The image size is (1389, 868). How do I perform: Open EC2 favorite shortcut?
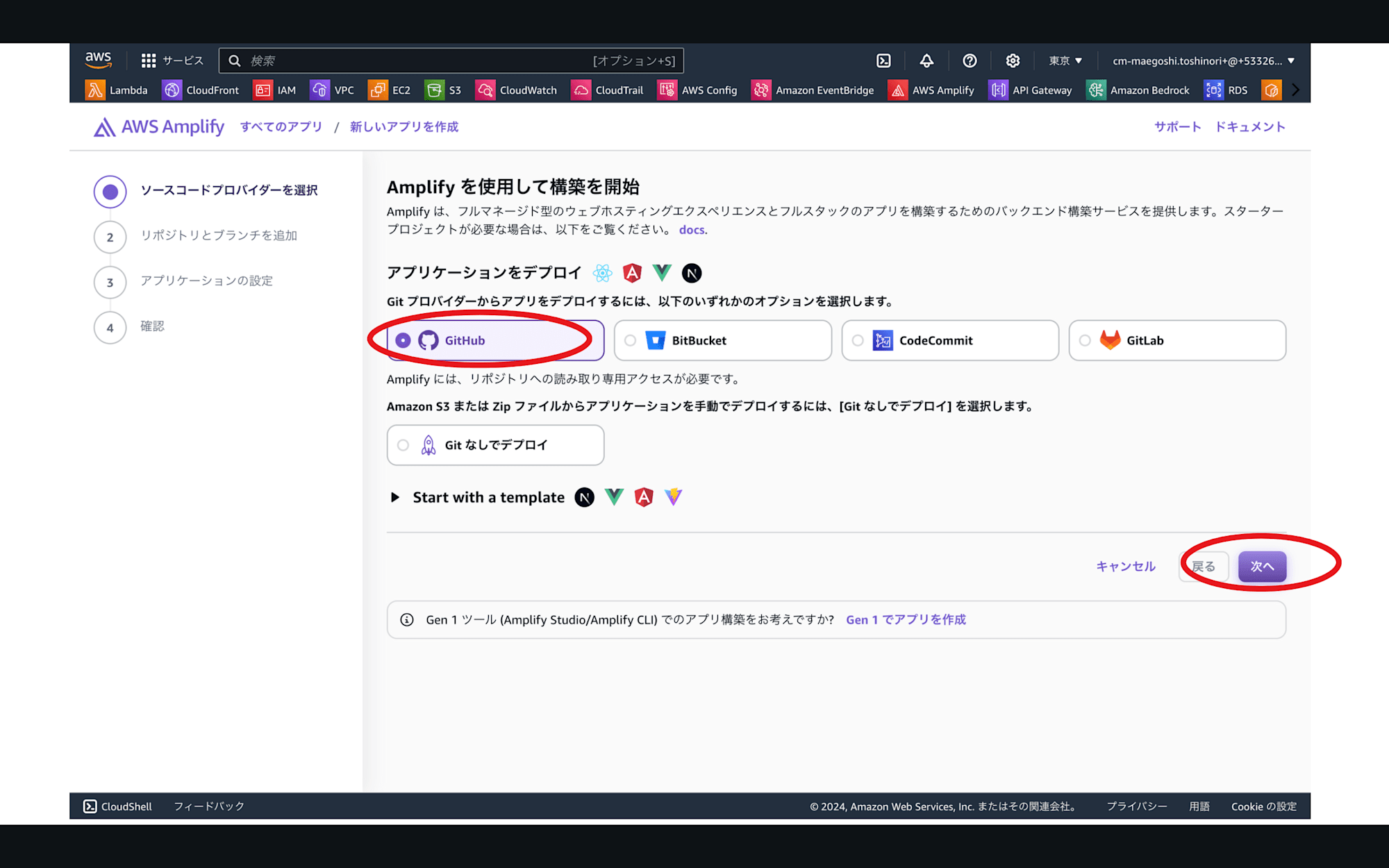pyautogui.click(x=390, y=90)
